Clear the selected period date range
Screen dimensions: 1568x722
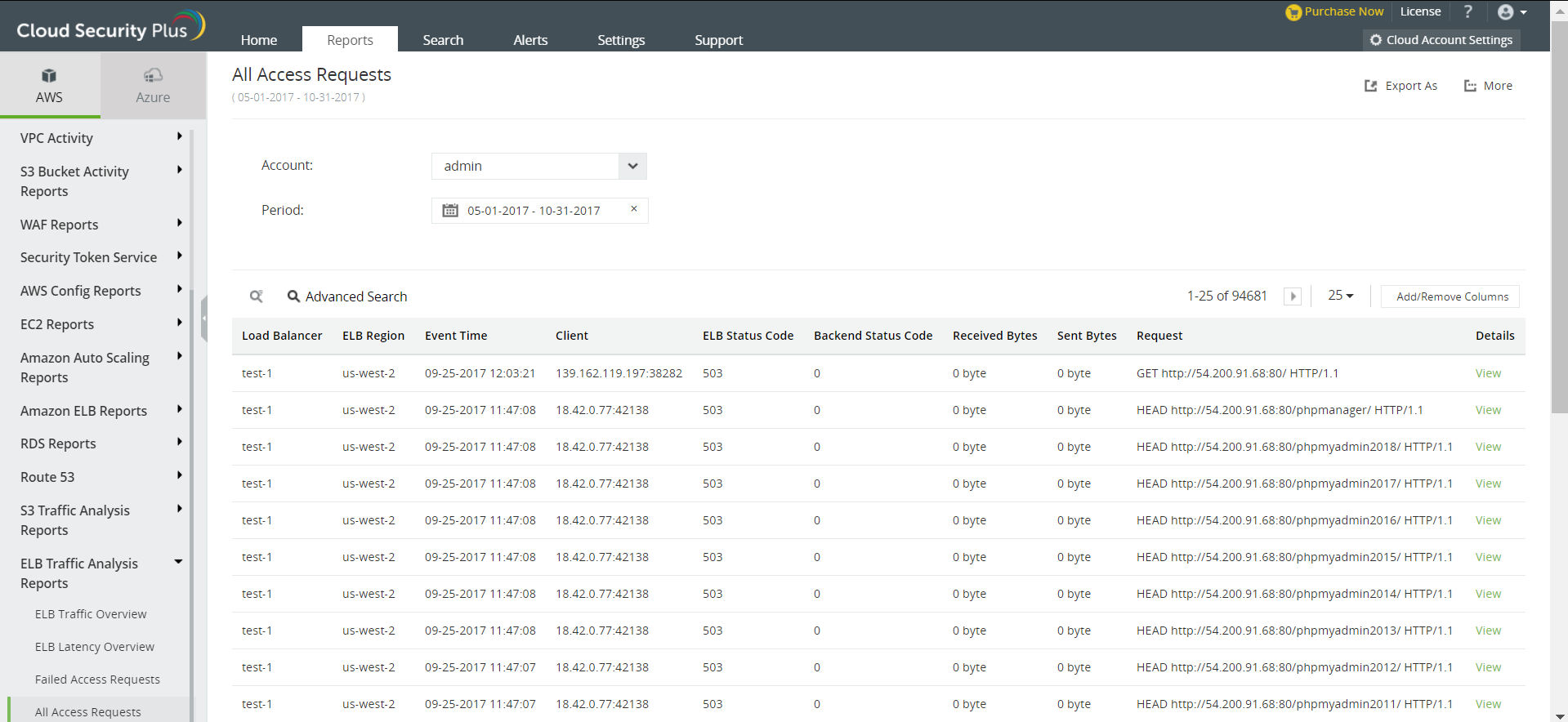pyautogui.click(x=633, y=209)
